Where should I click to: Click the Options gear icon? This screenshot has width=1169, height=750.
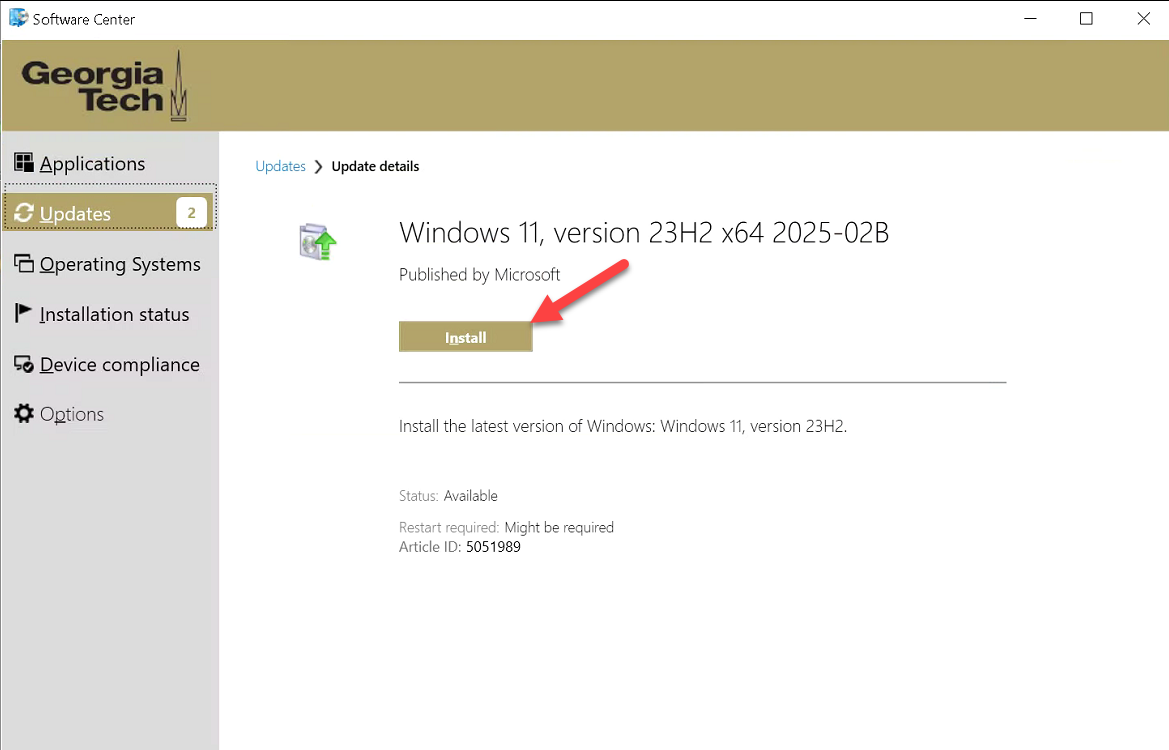(24, 413)
